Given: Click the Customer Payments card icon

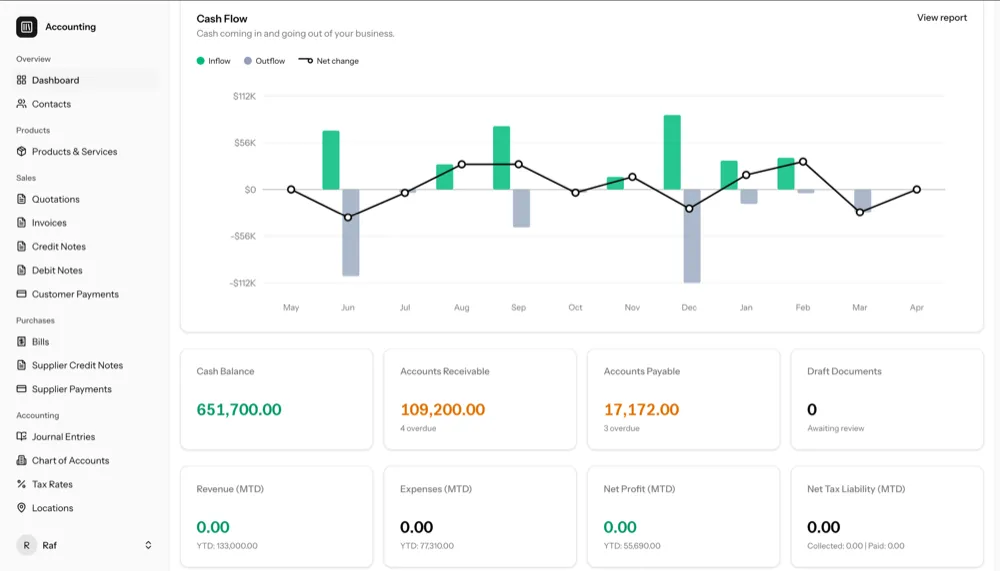Looking at the screenshot, I should point(22,294).
